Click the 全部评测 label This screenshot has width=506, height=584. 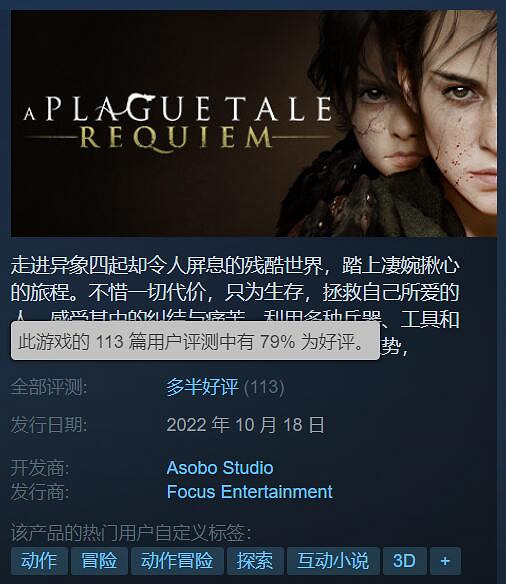pos(49,387)
